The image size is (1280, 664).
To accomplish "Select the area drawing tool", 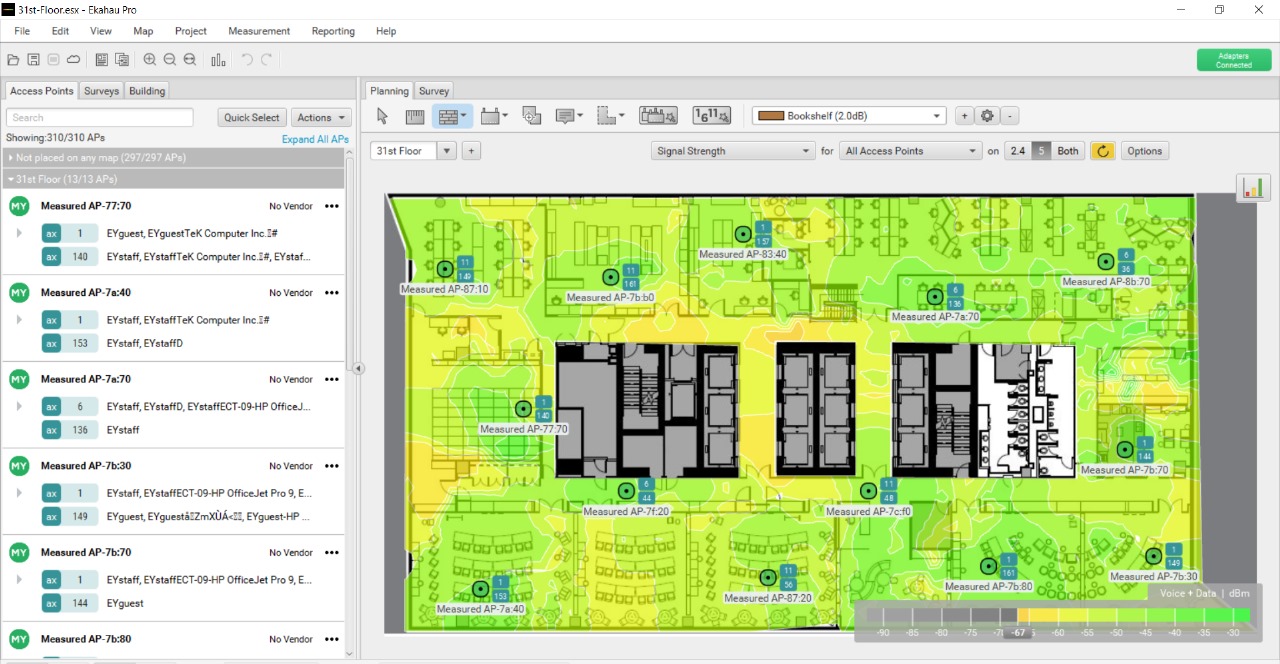I will pos(611,116).
